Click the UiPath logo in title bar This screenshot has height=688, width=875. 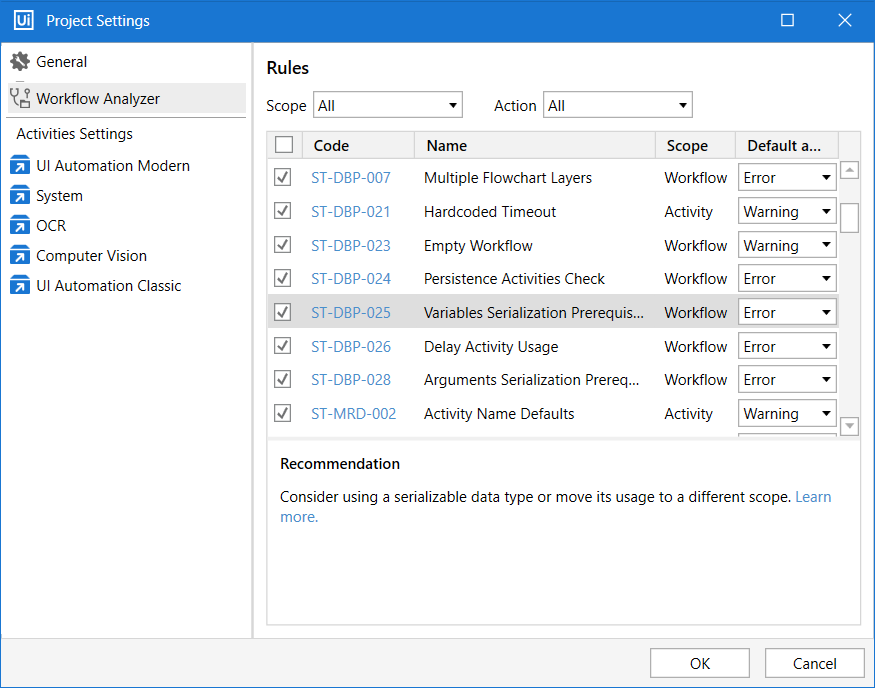coord(24,20)
